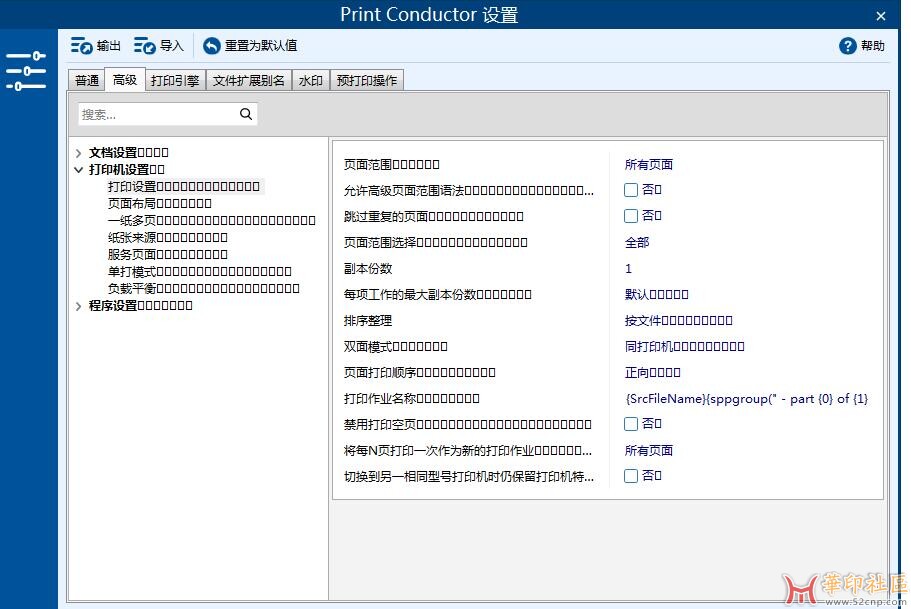This screenshot has width=911, height=609.
Task: Open the 排序整理 value 按文件
Action: tap(678, 320)
